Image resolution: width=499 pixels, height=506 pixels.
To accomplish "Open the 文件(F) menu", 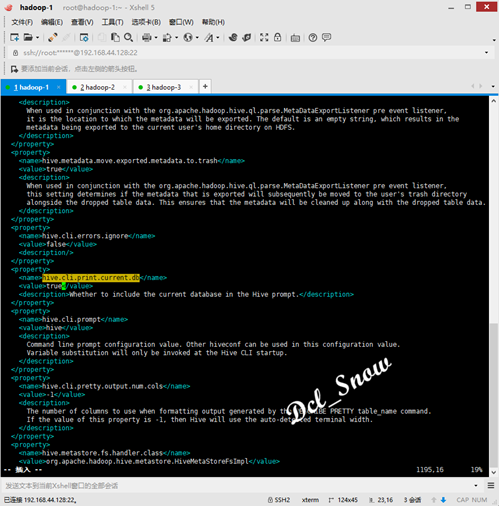I will point(22,22).
